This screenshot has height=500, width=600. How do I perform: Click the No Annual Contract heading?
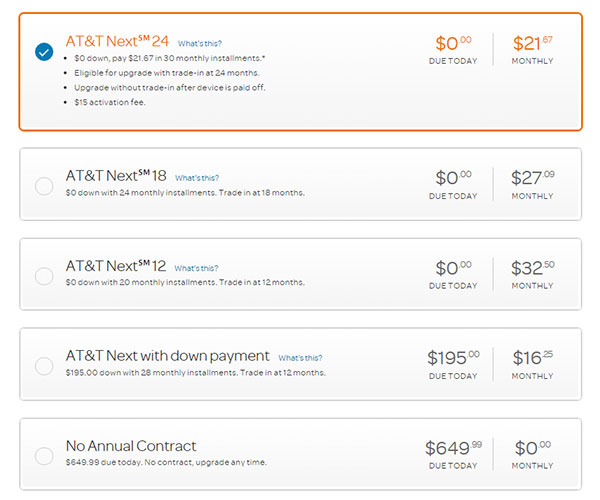point(131,446)
